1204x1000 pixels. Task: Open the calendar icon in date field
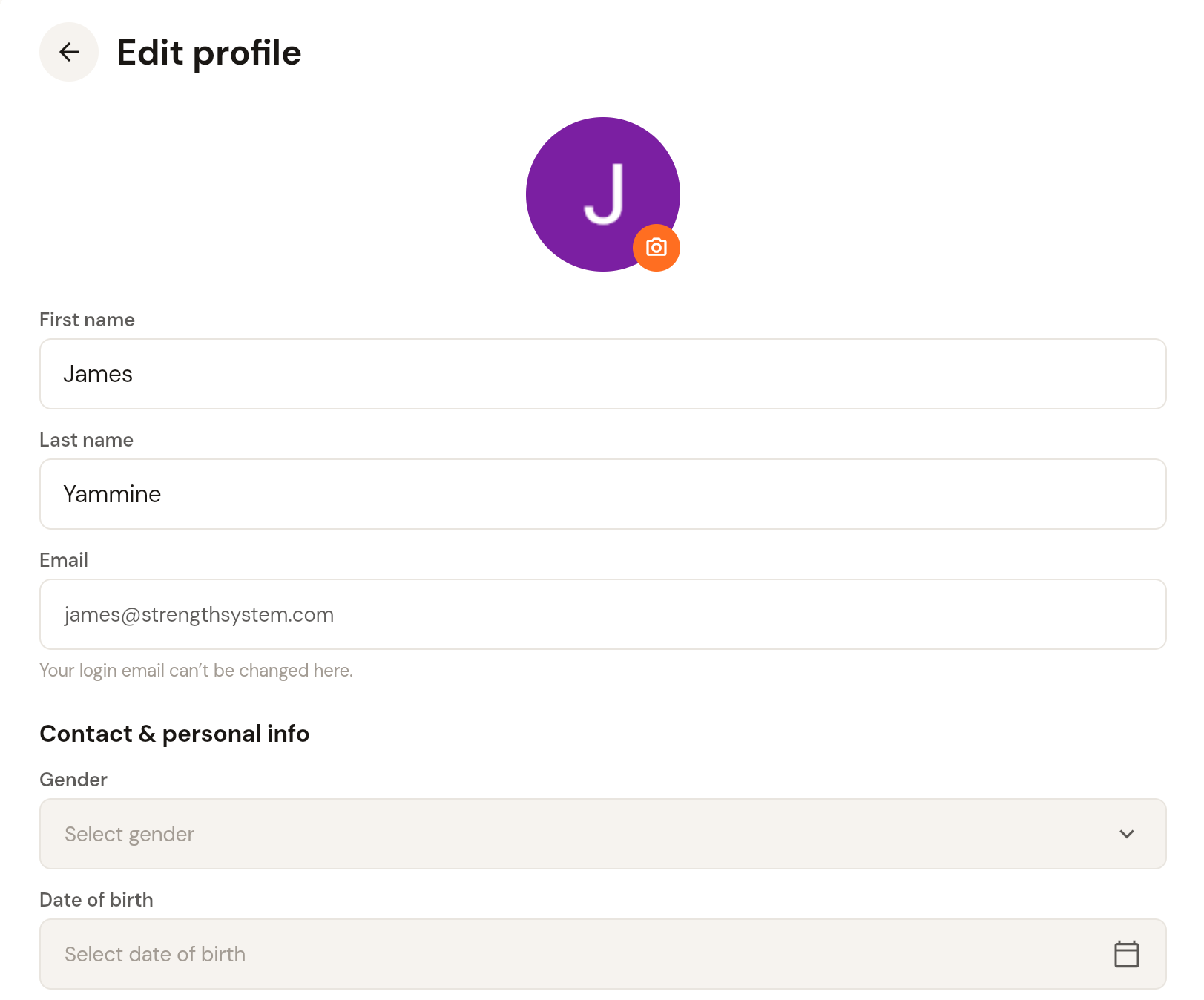pyautogui.click(x=1126, y=954)
